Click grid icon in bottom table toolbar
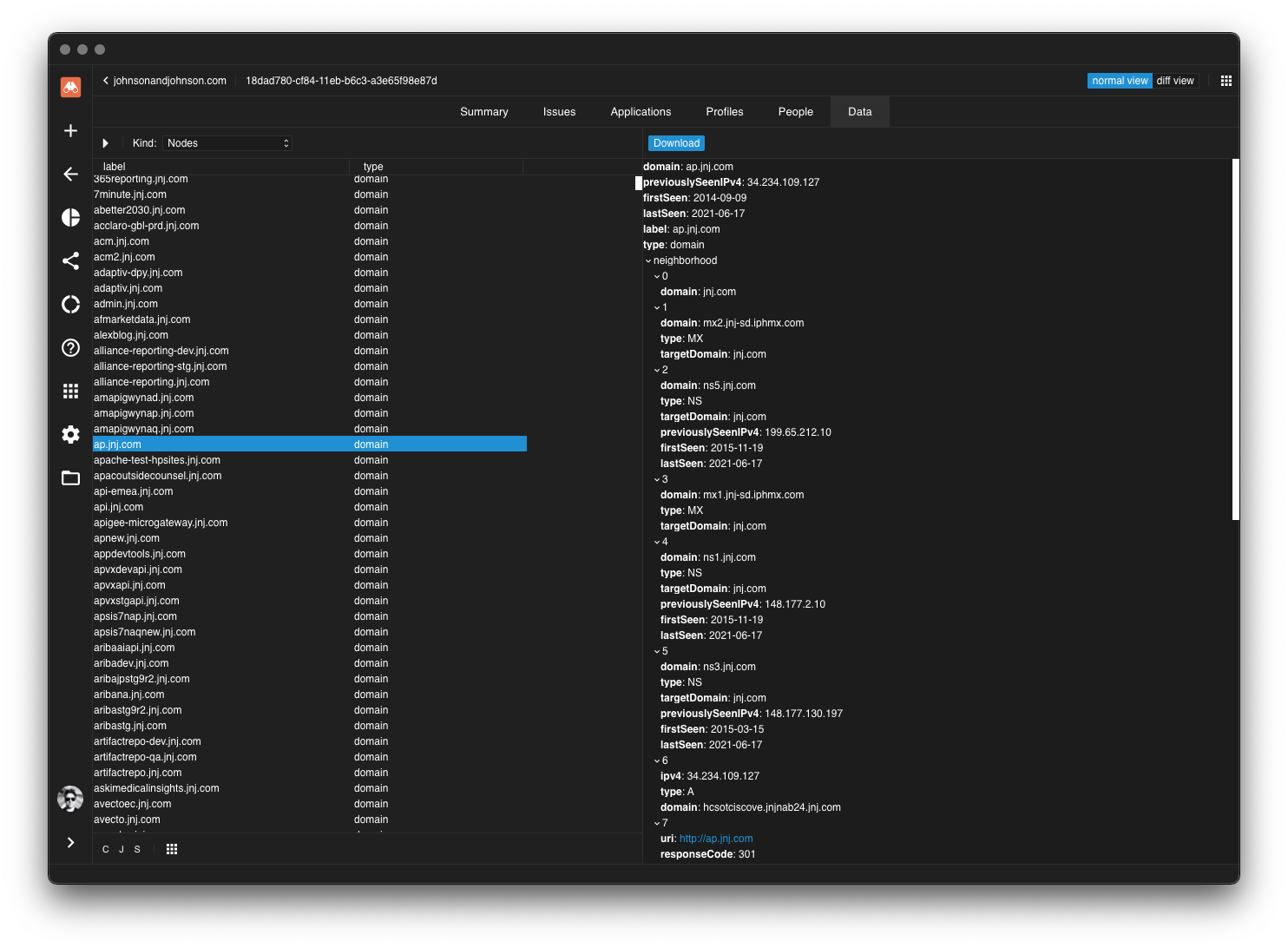 pyautogui.click(x=172, y=849)
